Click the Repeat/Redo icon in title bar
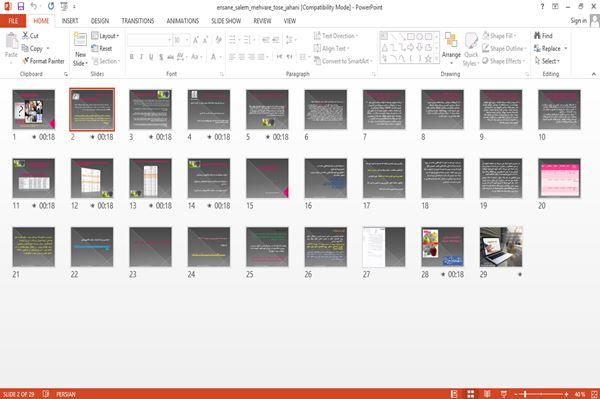The width and height of the screenshot is (600, 399). (51, 7)
